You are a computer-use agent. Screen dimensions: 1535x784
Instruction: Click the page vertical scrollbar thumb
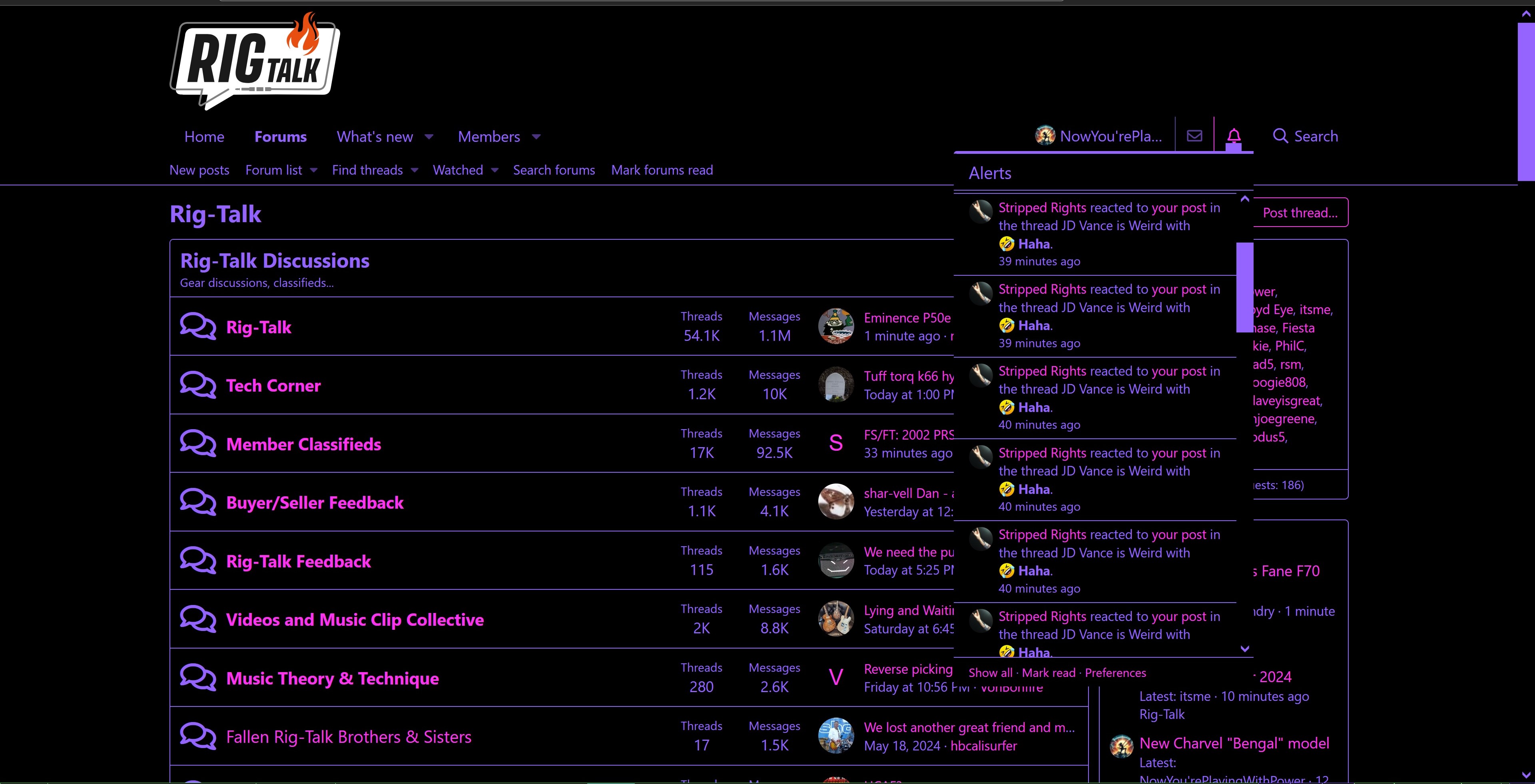tap(1525, 101)
